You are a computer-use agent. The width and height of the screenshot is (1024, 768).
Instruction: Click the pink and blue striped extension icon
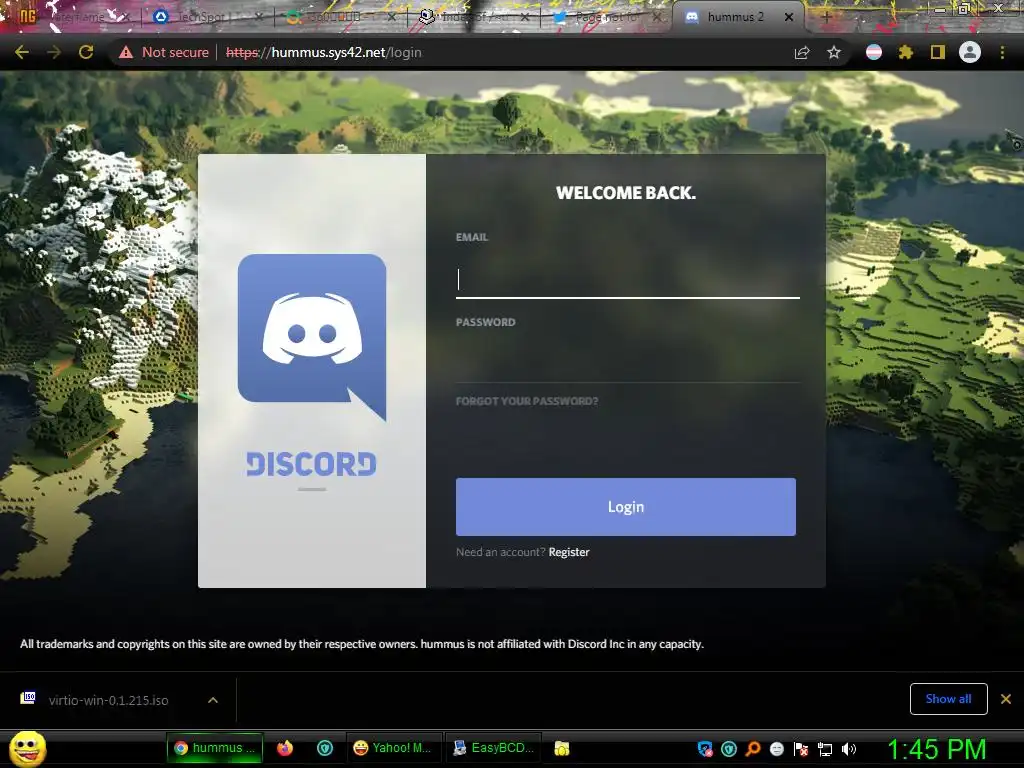874,52
